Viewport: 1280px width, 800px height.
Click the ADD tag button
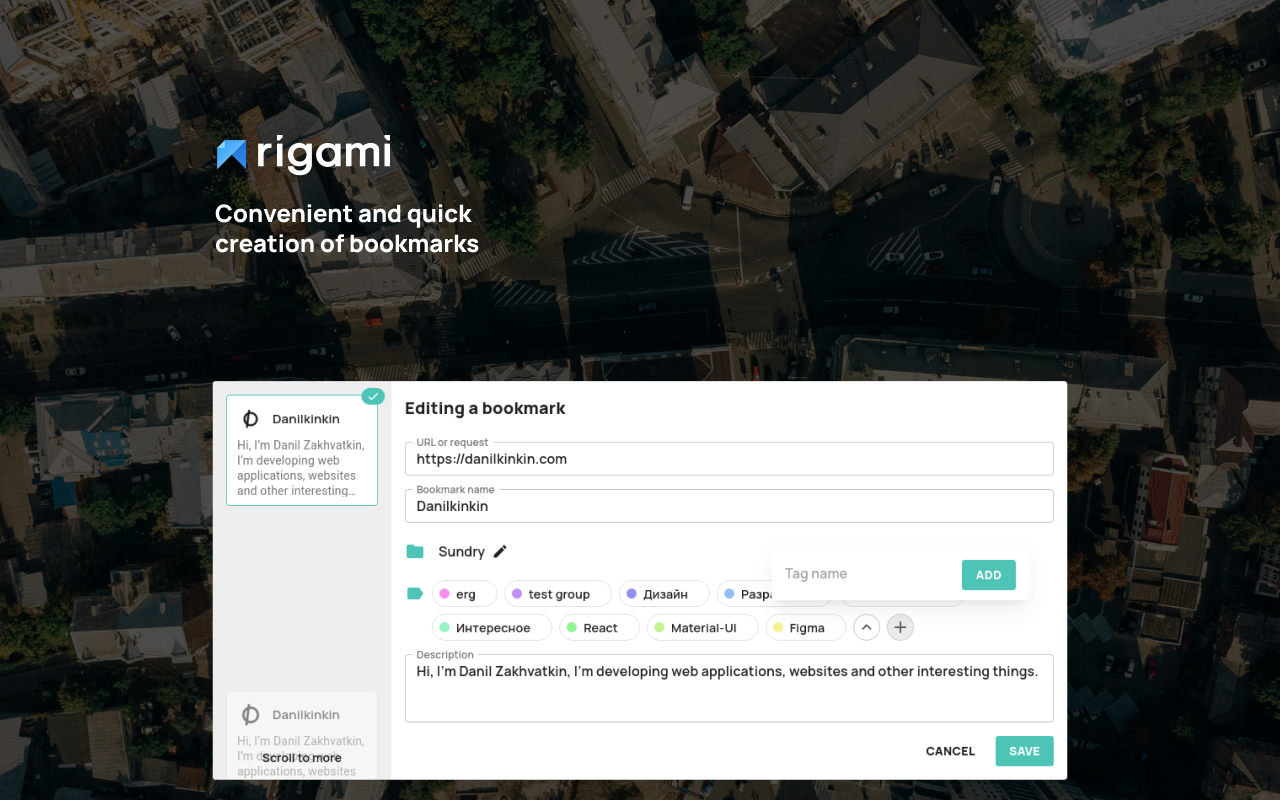[989, 575]
